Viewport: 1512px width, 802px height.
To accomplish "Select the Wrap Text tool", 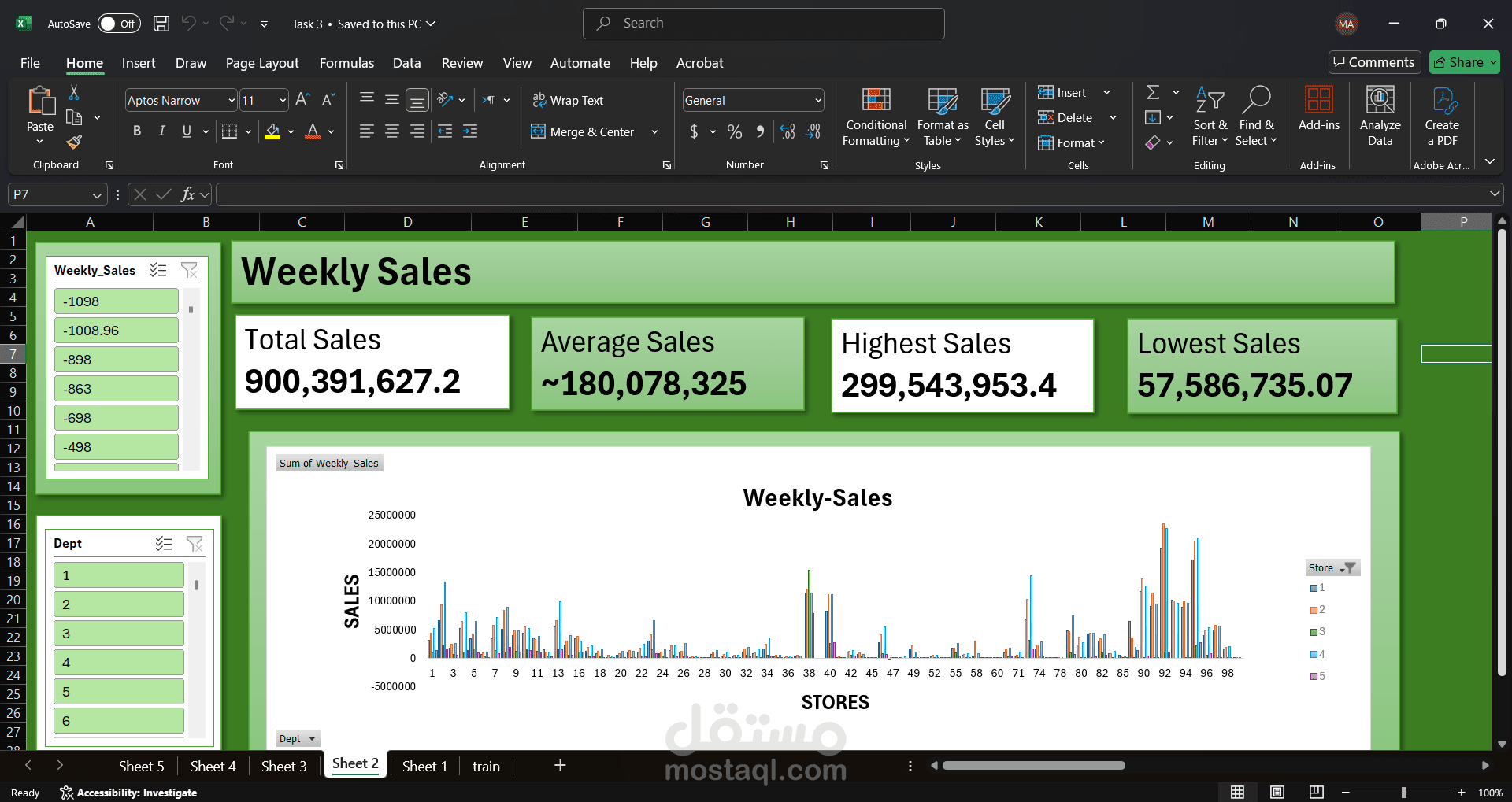I will pyautogui.click(x=568, y=100).
